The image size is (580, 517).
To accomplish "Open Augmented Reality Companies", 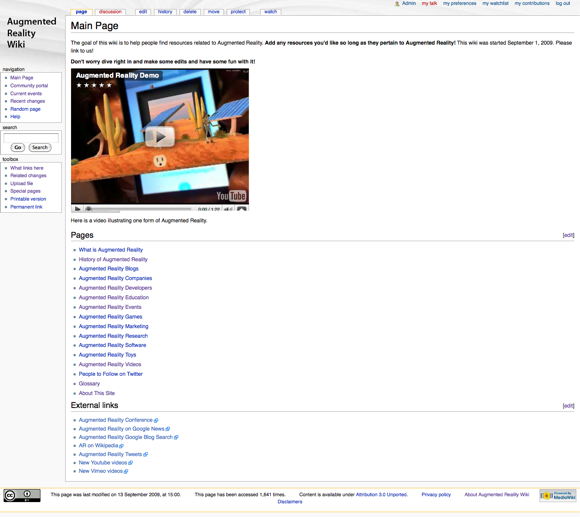I will coord(115,278).
